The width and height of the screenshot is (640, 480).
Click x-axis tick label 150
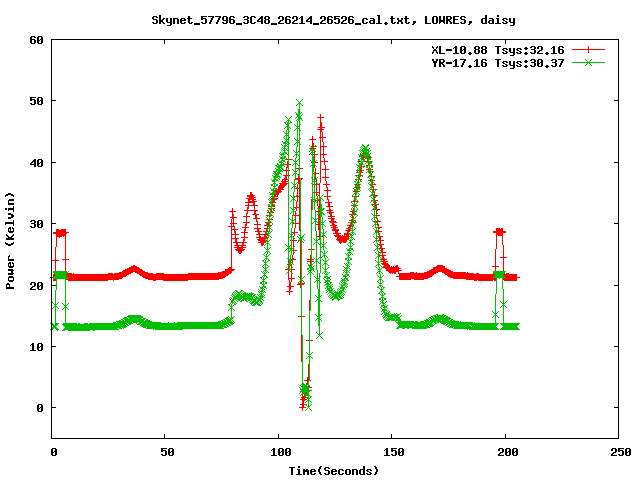(x=394, y=452)
